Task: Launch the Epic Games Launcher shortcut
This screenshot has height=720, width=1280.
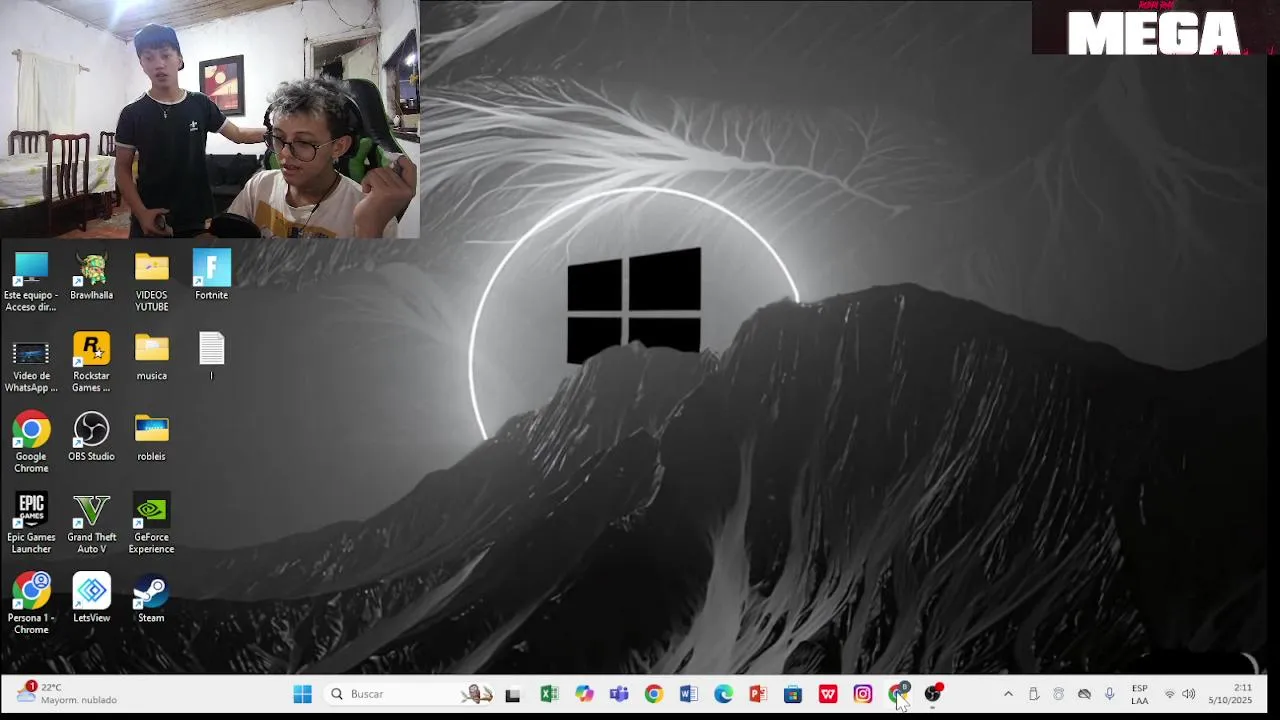Action: coord(31,524)
